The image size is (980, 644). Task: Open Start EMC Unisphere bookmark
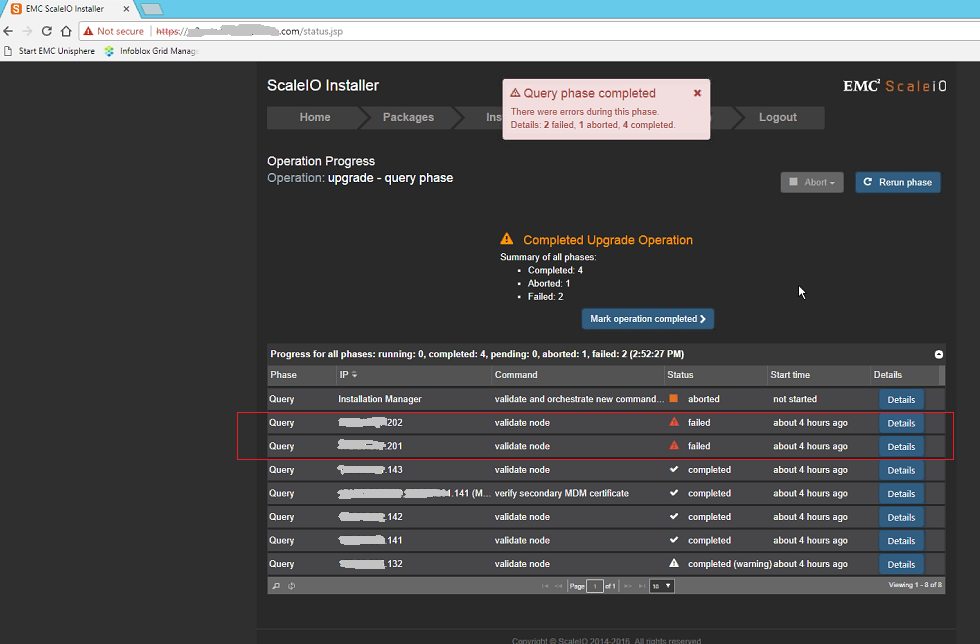[x=50, y=51]
